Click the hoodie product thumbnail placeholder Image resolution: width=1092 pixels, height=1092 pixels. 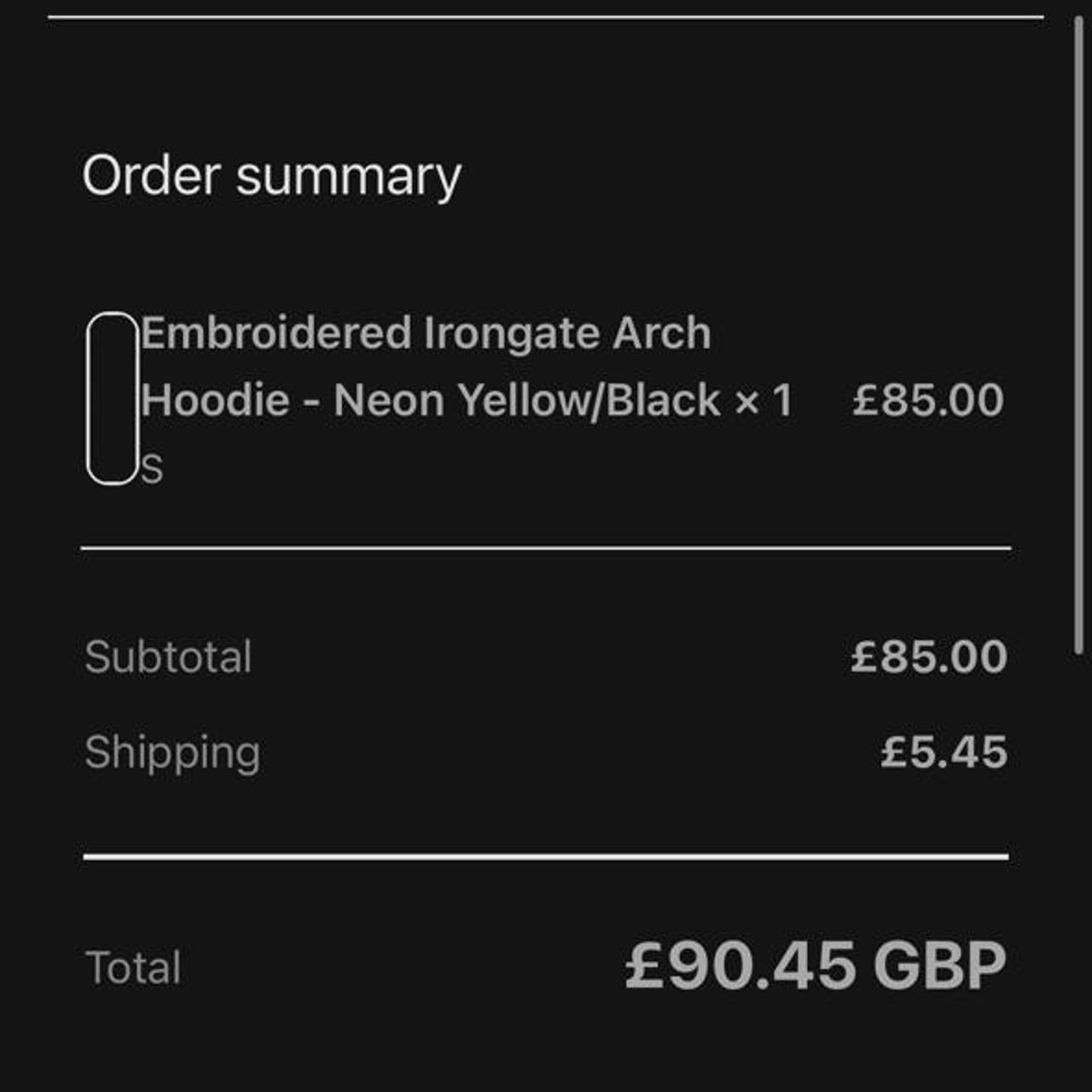point(113,398)
